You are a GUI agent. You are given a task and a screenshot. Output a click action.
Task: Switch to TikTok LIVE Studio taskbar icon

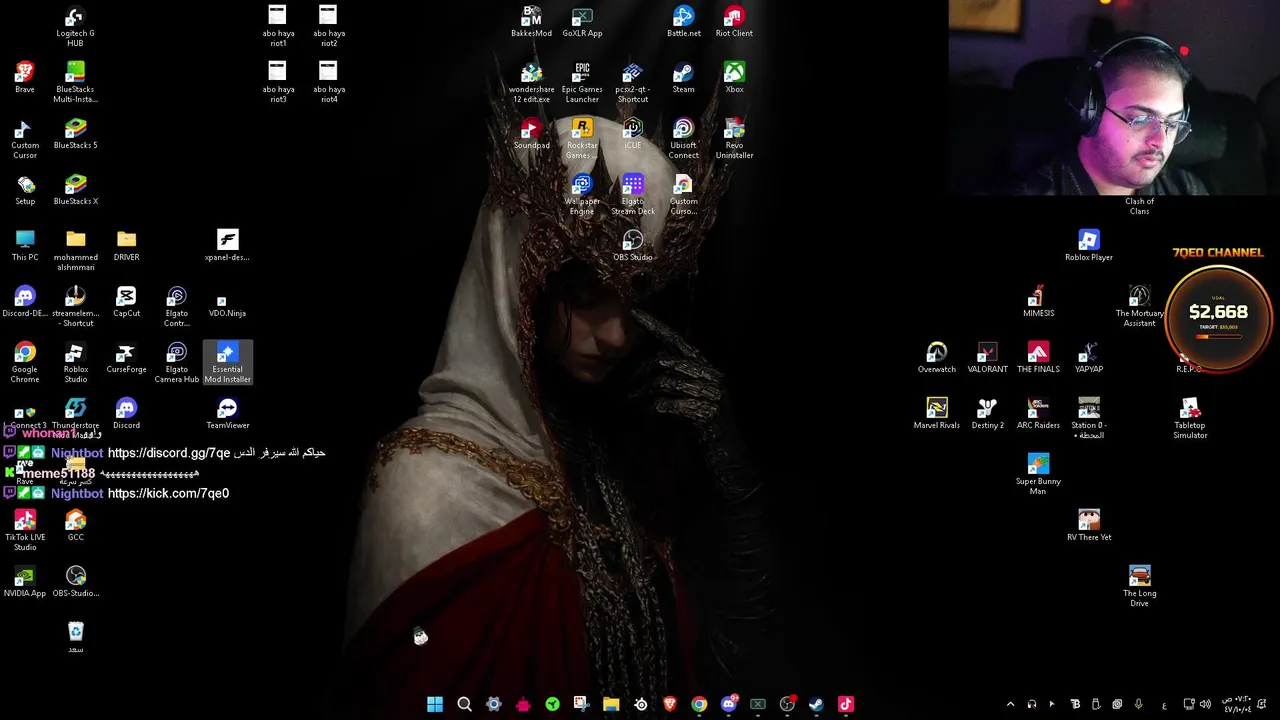tap(846, 704)
